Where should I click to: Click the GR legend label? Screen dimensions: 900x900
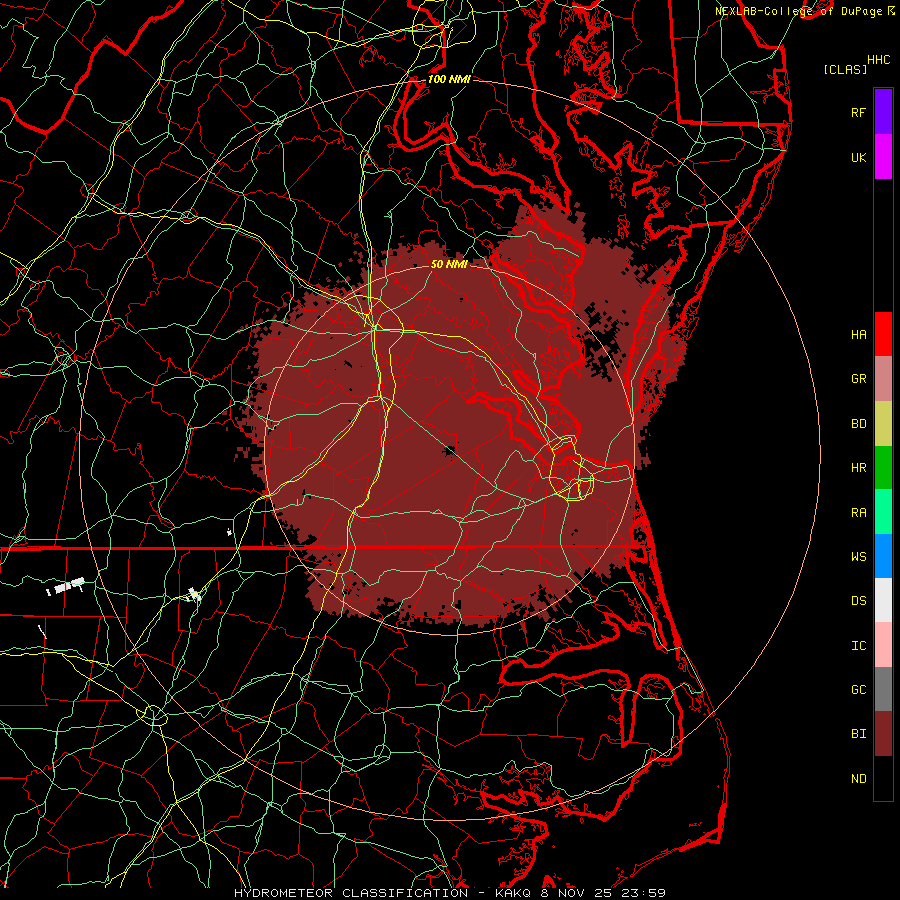coord(858,379)
